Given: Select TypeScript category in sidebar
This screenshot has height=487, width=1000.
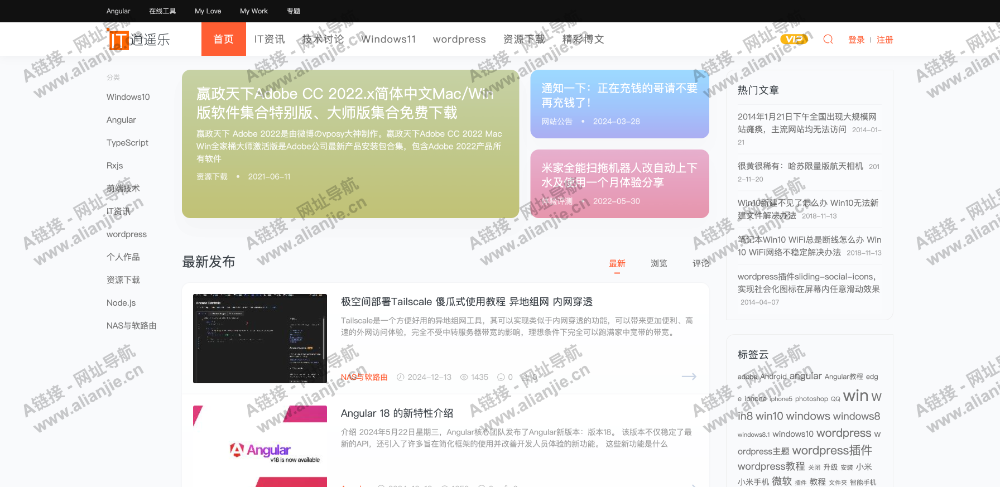Looking at the screenshot, I should 128,143.
